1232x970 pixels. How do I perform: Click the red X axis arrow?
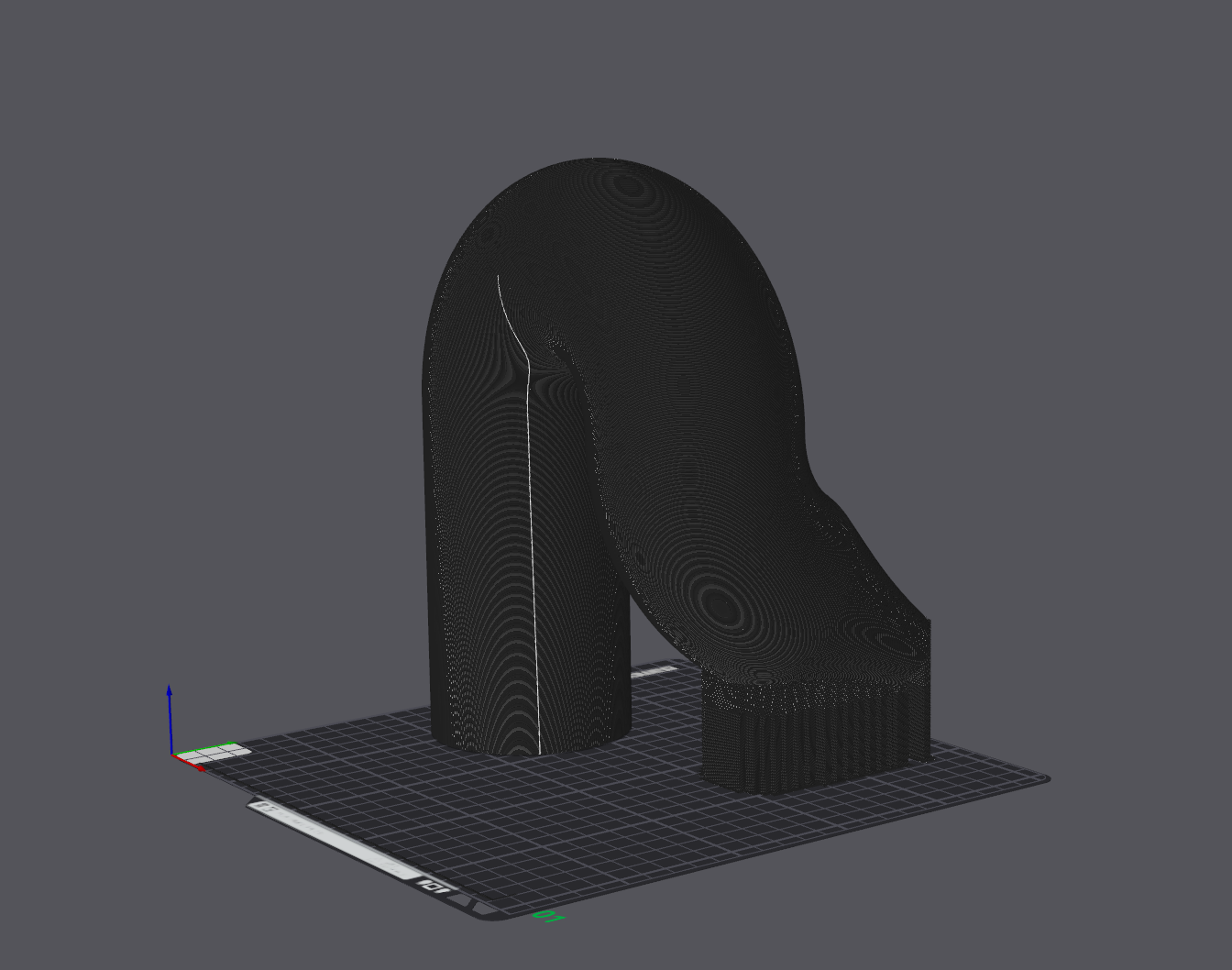click(189, 763)
